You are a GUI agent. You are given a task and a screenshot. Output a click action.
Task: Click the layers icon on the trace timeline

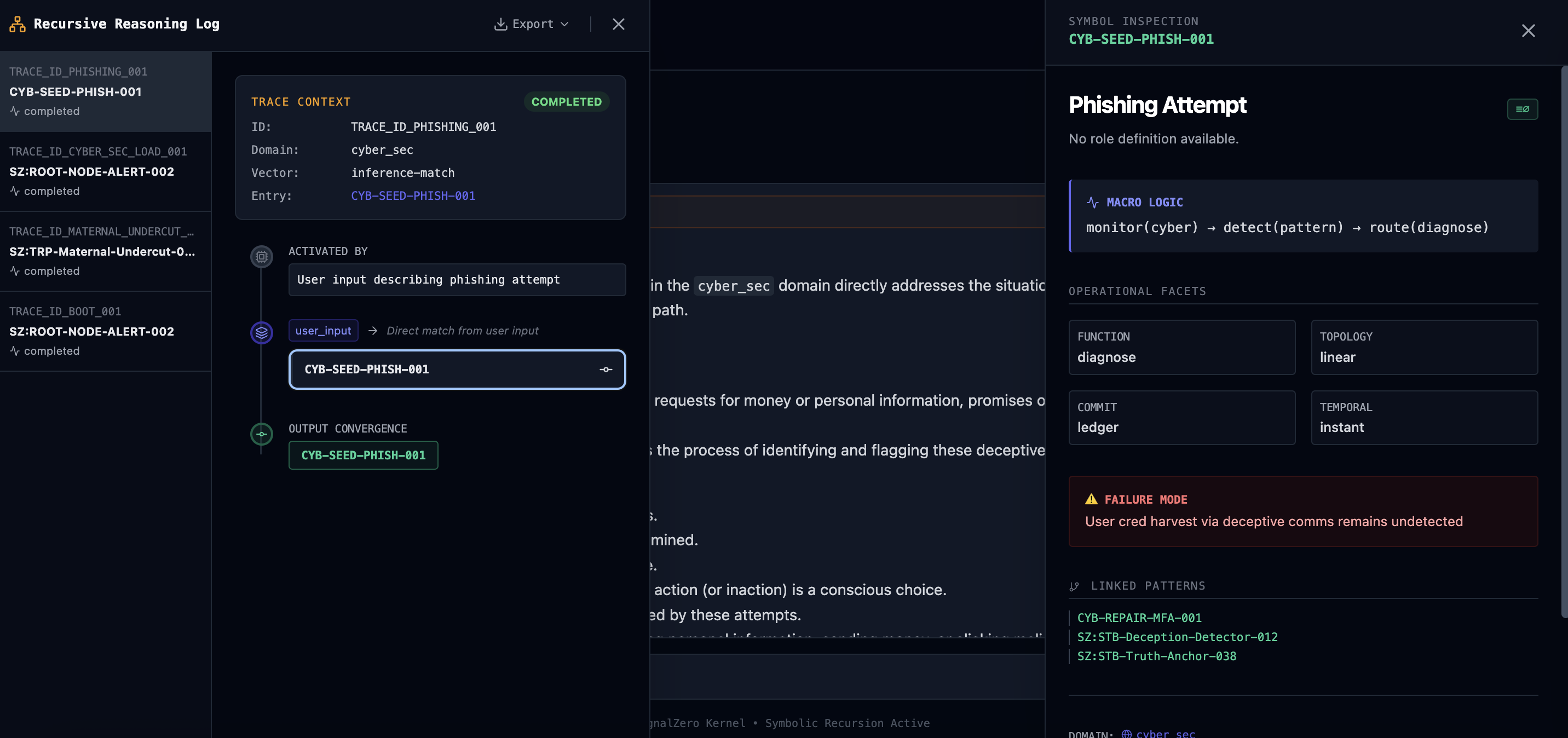pos(262,332)
